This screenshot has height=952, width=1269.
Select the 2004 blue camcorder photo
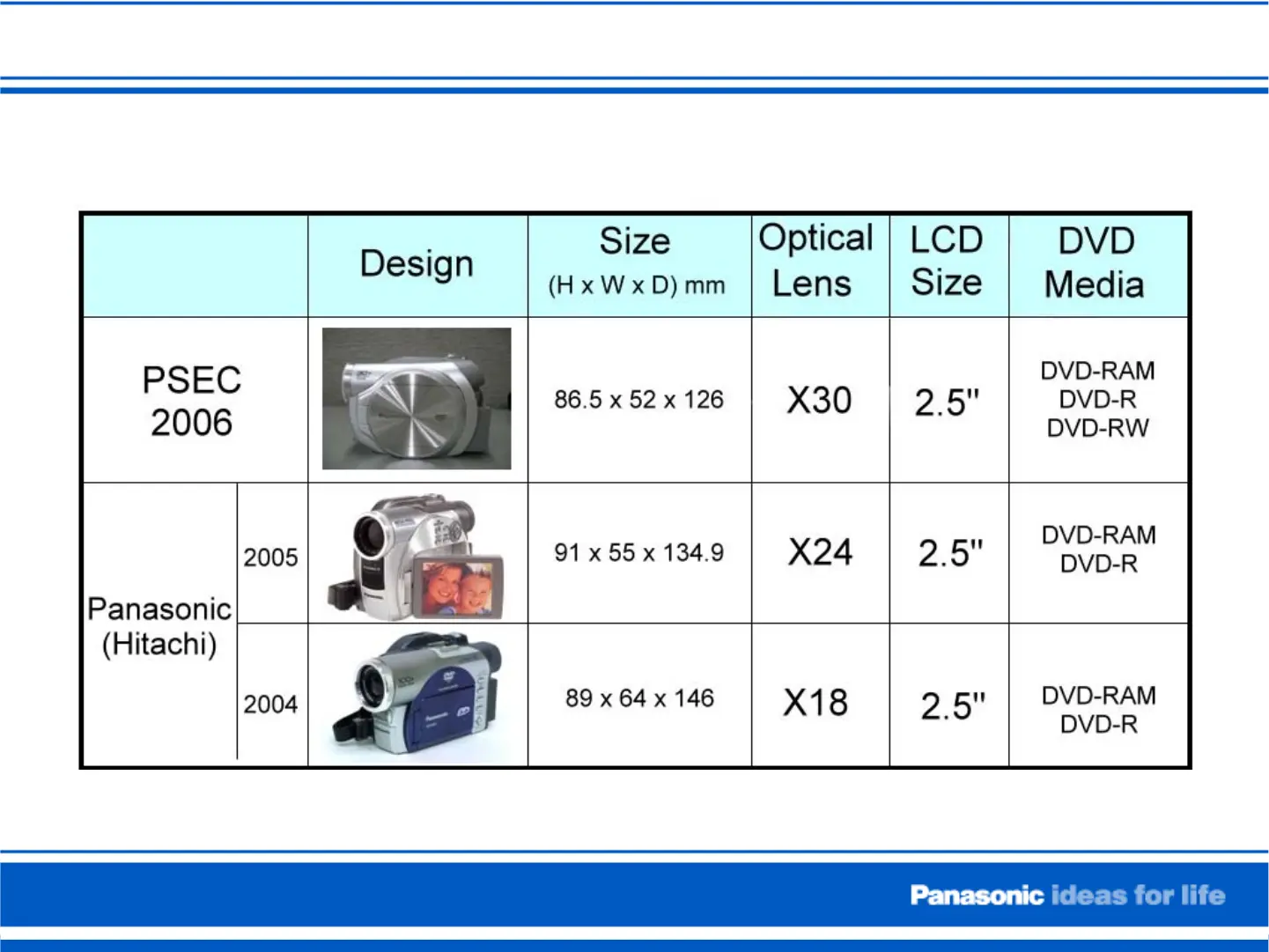coord(417,696)
